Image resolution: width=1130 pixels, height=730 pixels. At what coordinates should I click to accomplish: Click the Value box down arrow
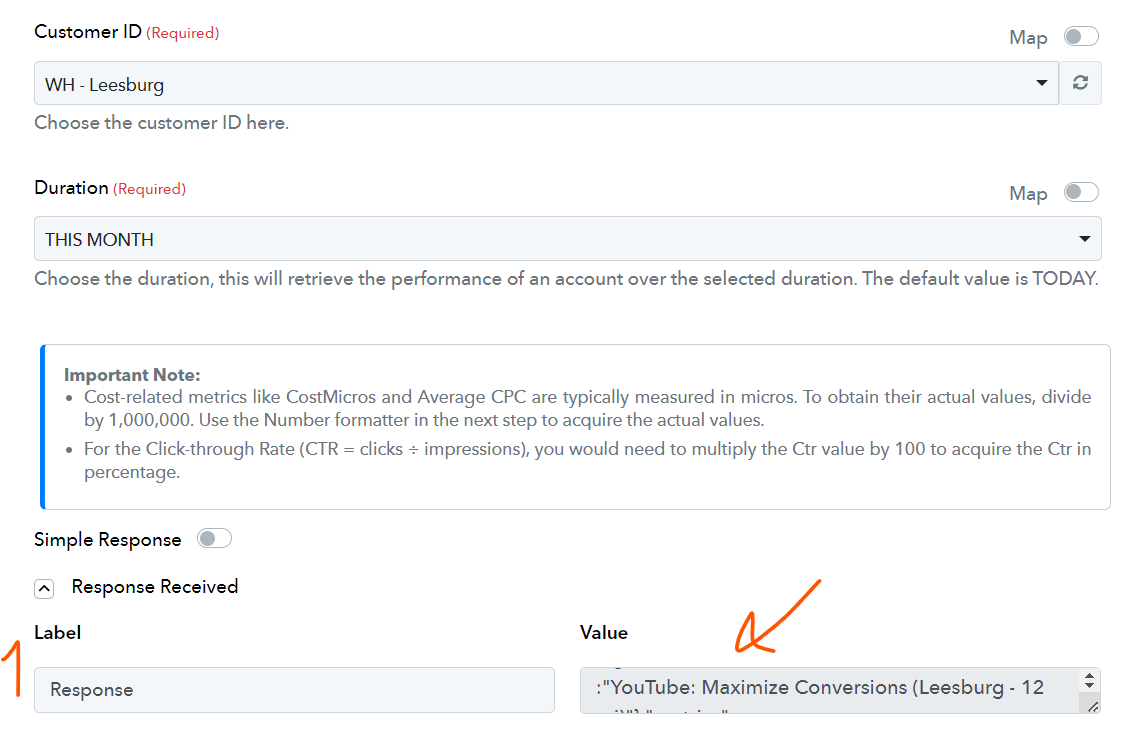coord(1089,685)
